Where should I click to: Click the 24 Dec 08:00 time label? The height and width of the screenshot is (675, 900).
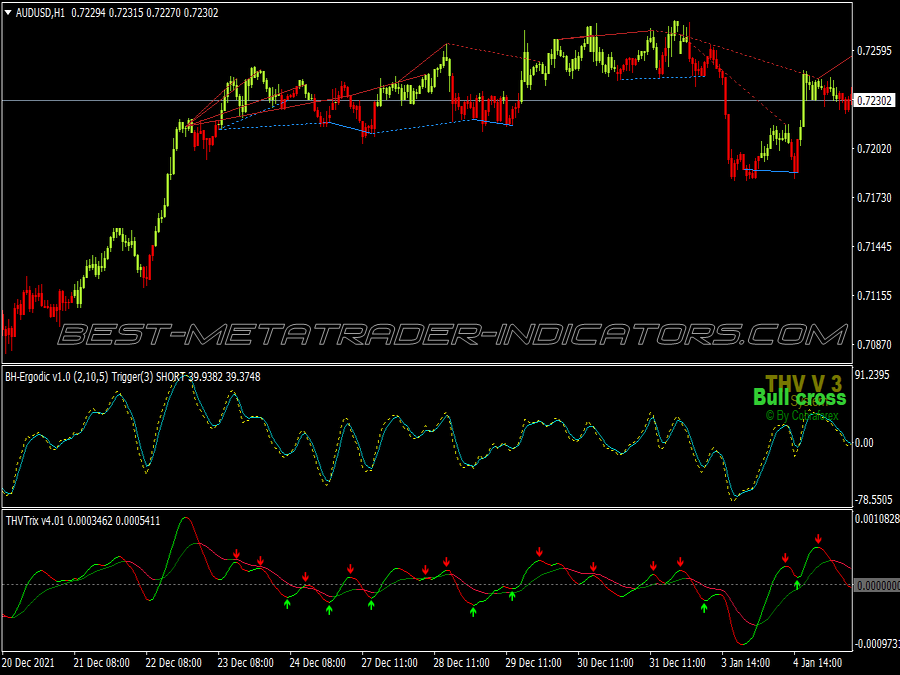coord(317,663)
